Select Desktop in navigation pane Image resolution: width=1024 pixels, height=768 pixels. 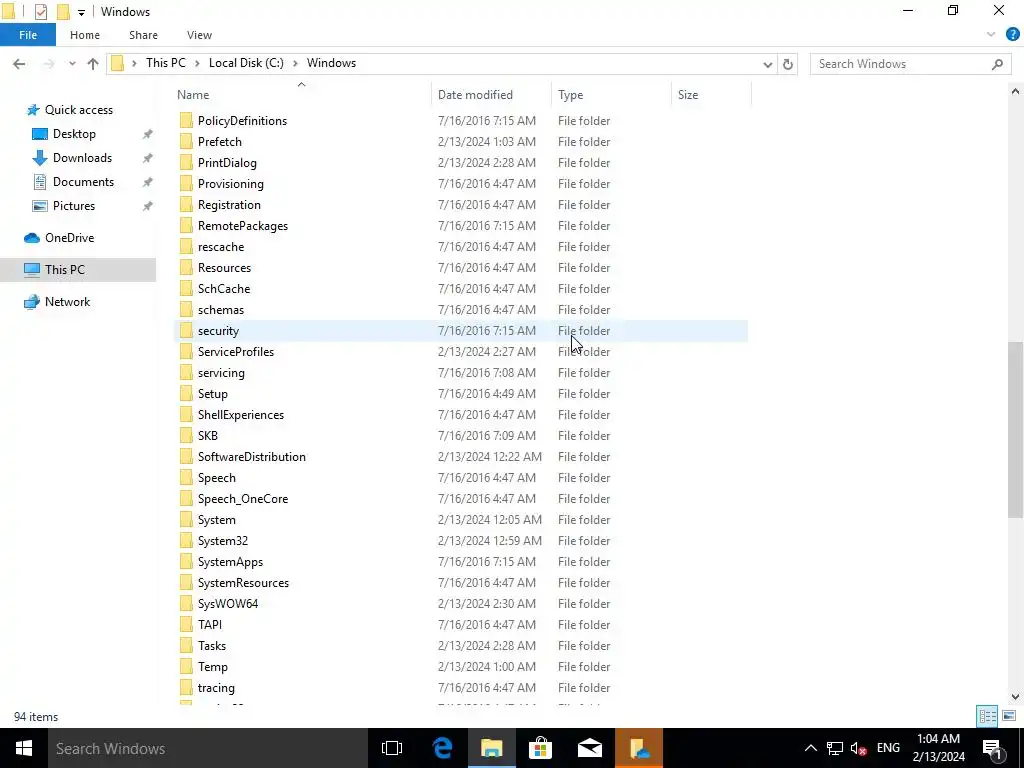(74, 134)
